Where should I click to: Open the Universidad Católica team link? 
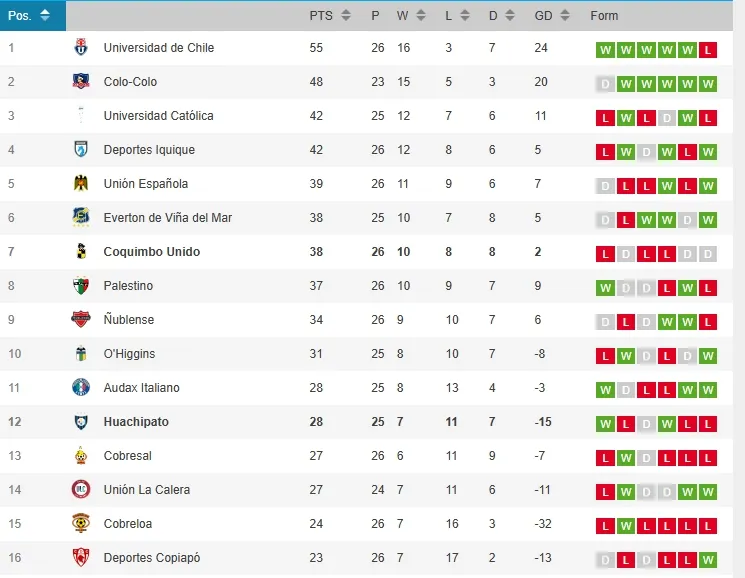coord(158,116)
